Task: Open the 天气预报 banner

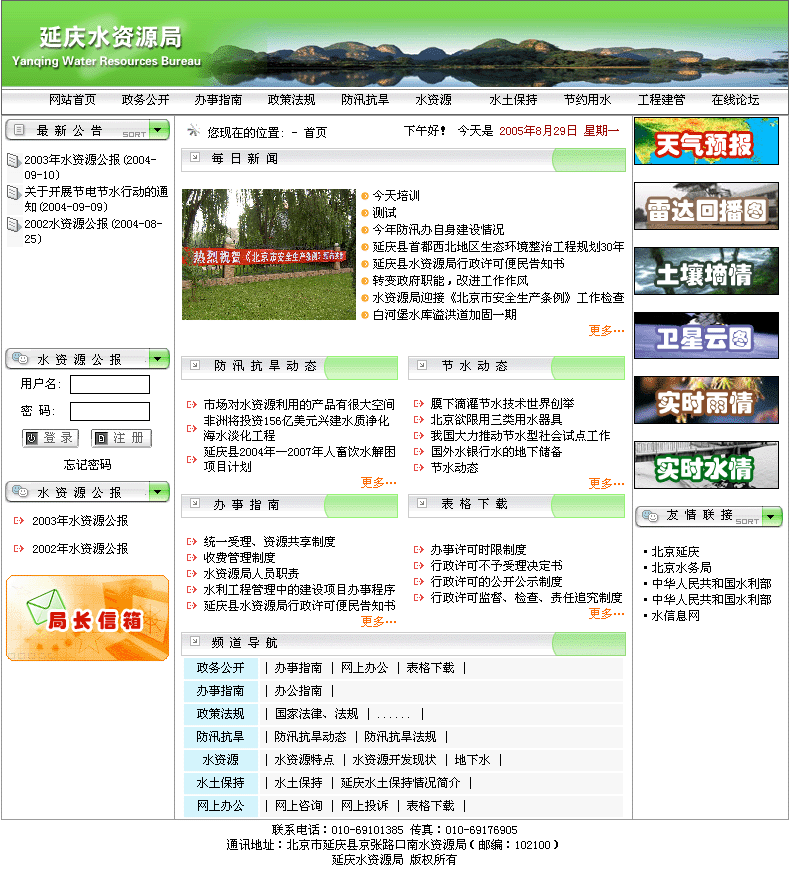Action: tap(706, 141)
